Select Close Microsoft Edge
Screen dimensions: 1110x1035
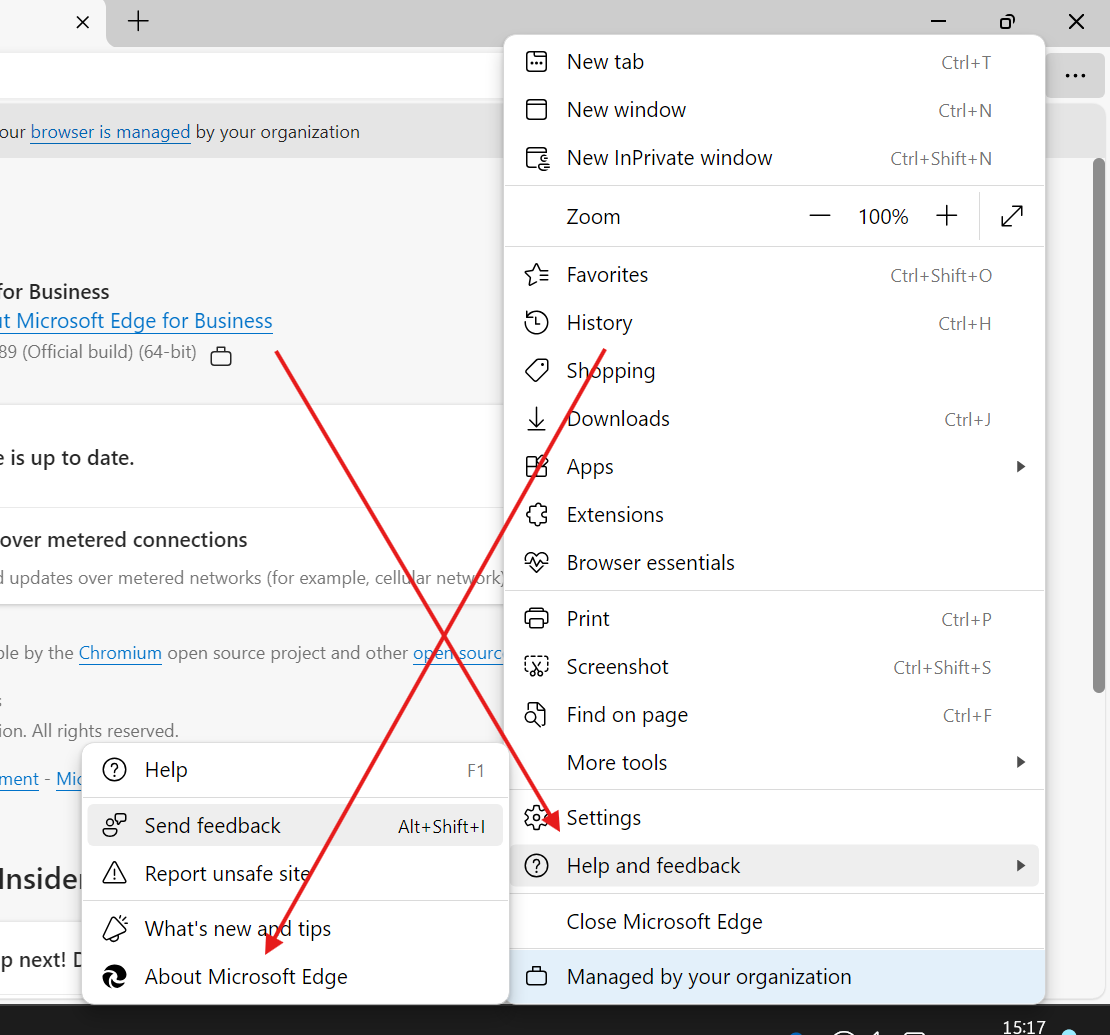coord(774,921)
